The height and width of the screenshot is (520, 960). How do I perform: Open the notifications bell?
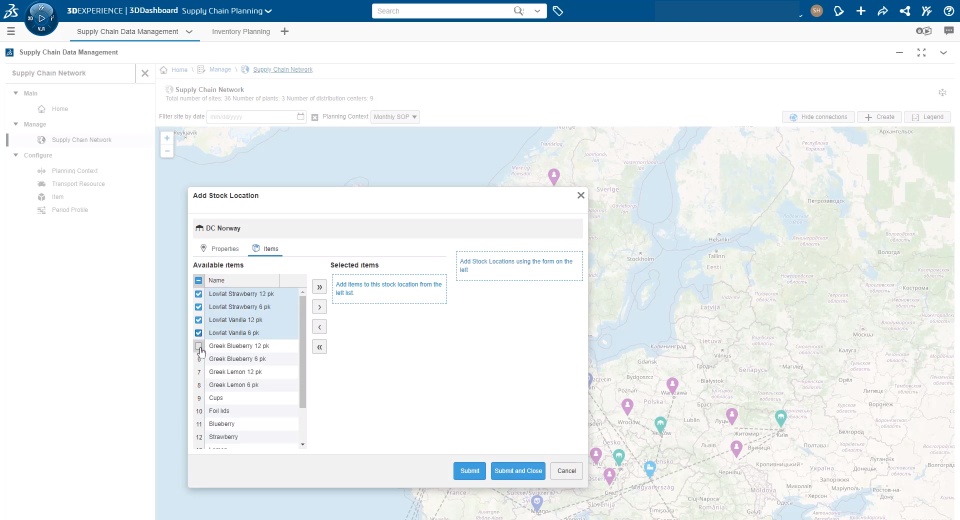(839, 11)
